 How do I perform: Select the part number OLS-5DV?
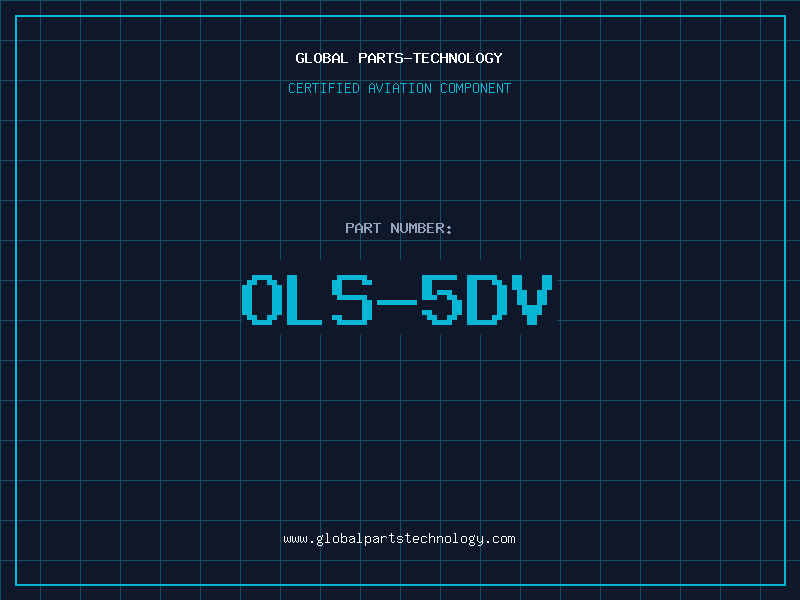(x=397, y=299)
